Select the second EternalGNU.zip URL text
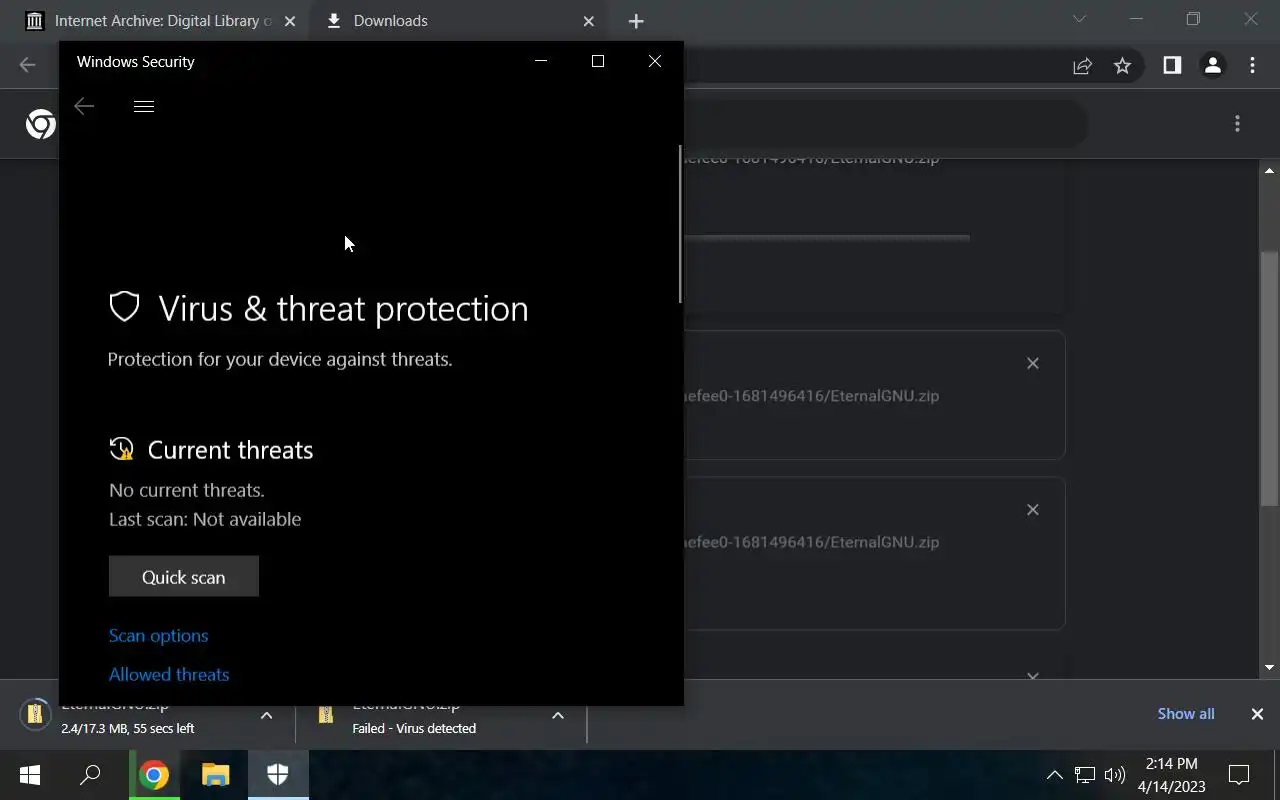 [812, 396]
